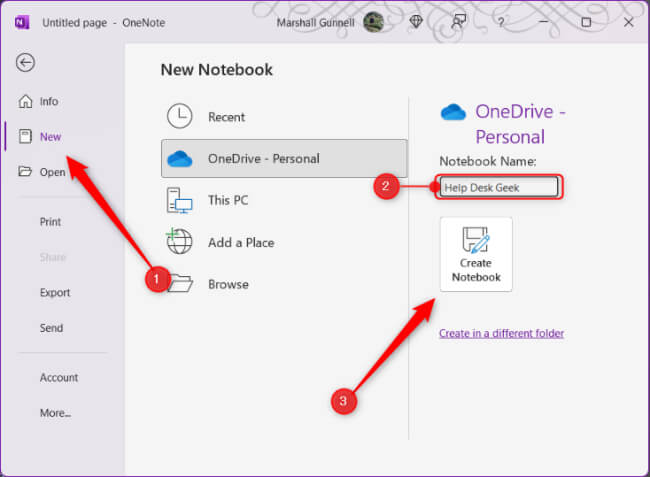Select New in the sidebar menu
650x477 pixels.
coord(50,137)
